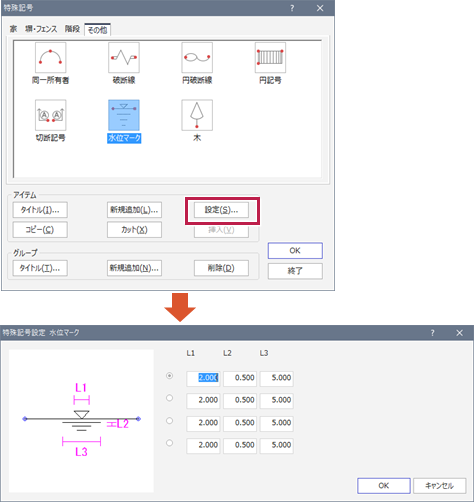Select the 円破断線 symbol icon

coord(197,57)
